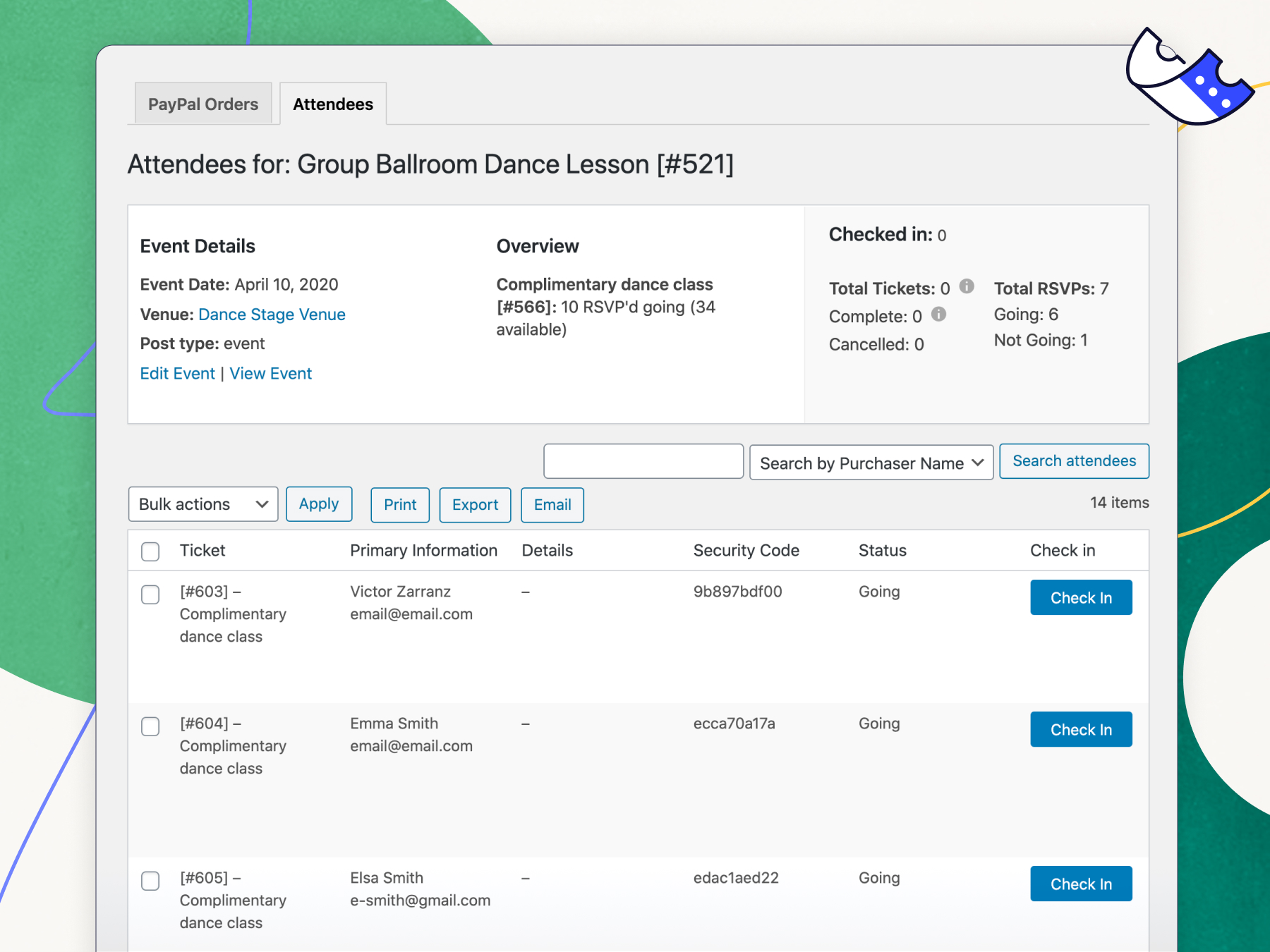Open the View Event link
The height and width of the screenshot is (952, 1270).
click(270, 374)
